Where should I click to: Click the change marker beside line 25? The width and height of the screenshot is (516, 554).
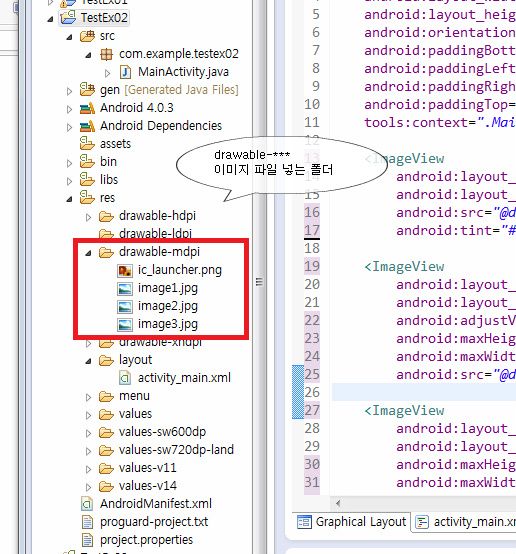click(298, 392)
